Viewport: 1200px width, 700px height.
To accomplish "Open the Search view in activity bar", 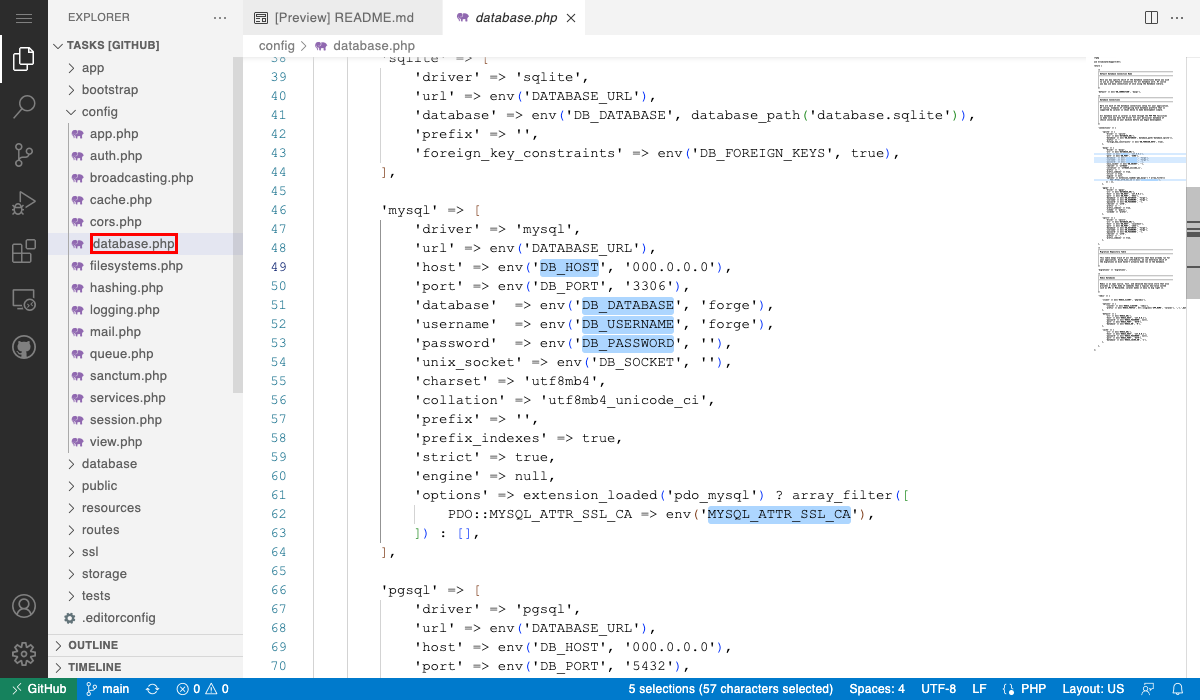I will pyautogui.click(x=24, y=106).
